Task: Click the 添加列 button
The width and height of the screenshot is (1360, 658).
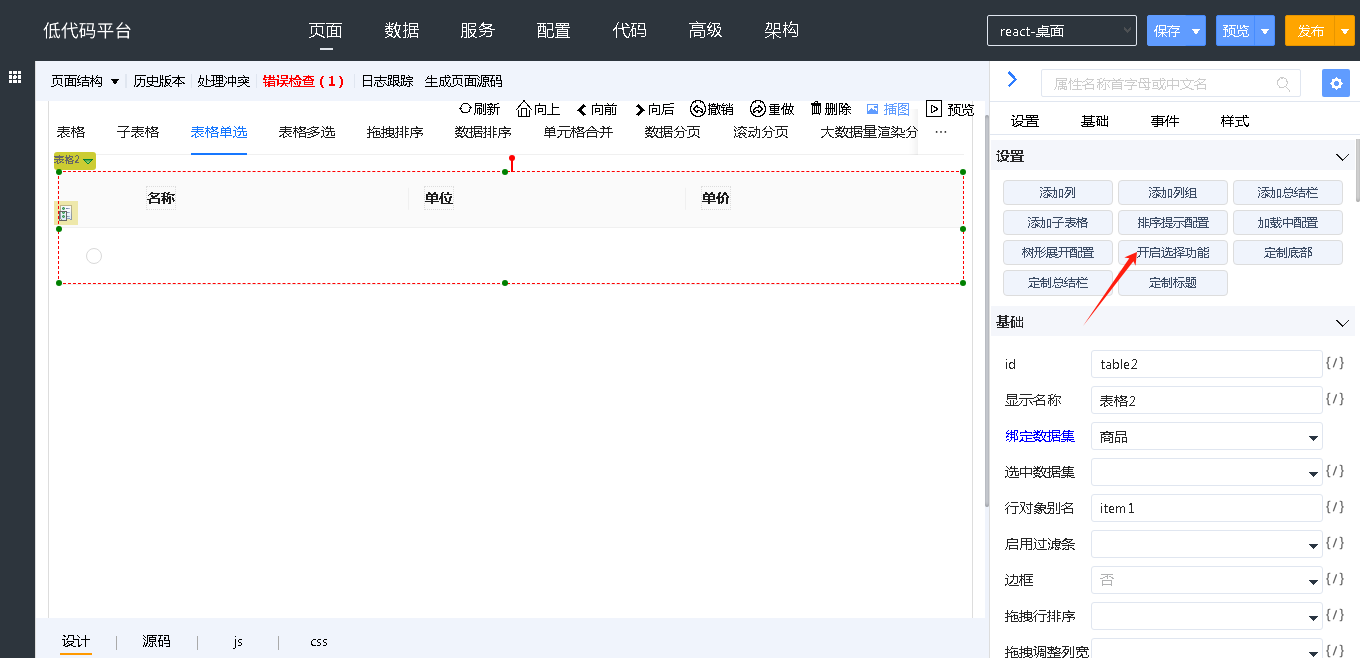Action: click(1058, 193)
